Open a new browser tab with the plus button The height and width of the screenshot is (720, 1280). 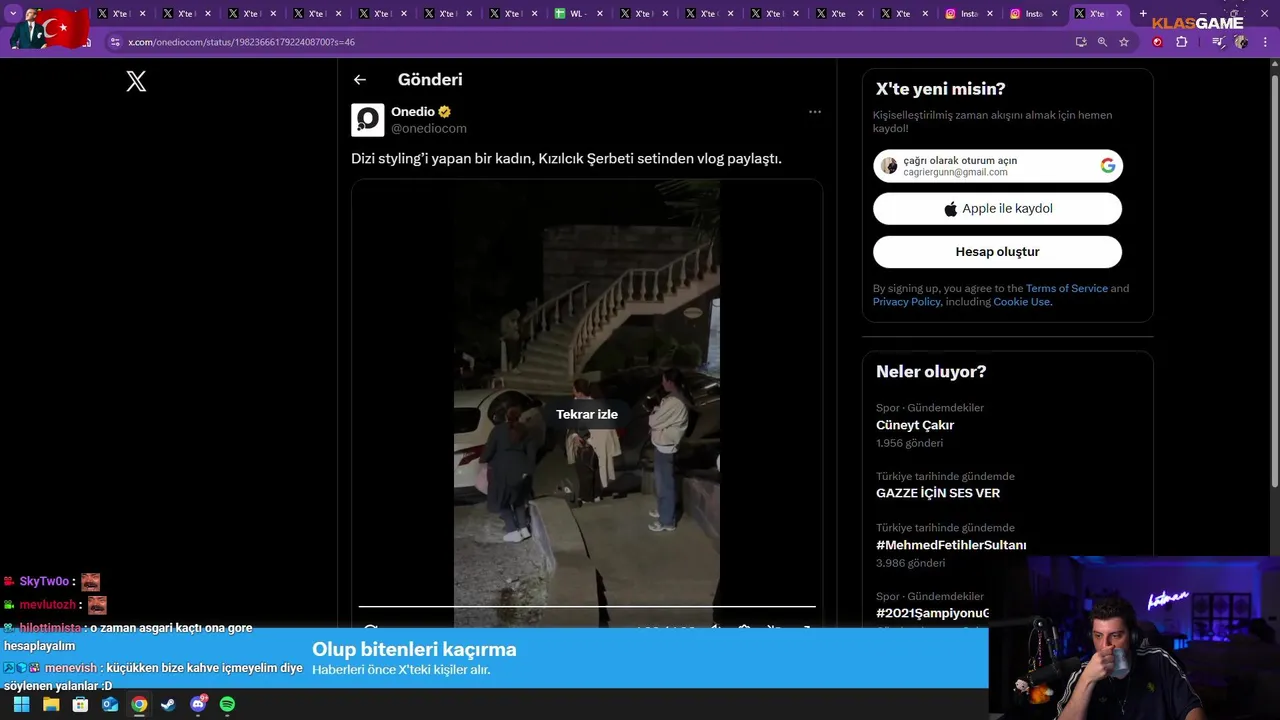coord(1143,14)
